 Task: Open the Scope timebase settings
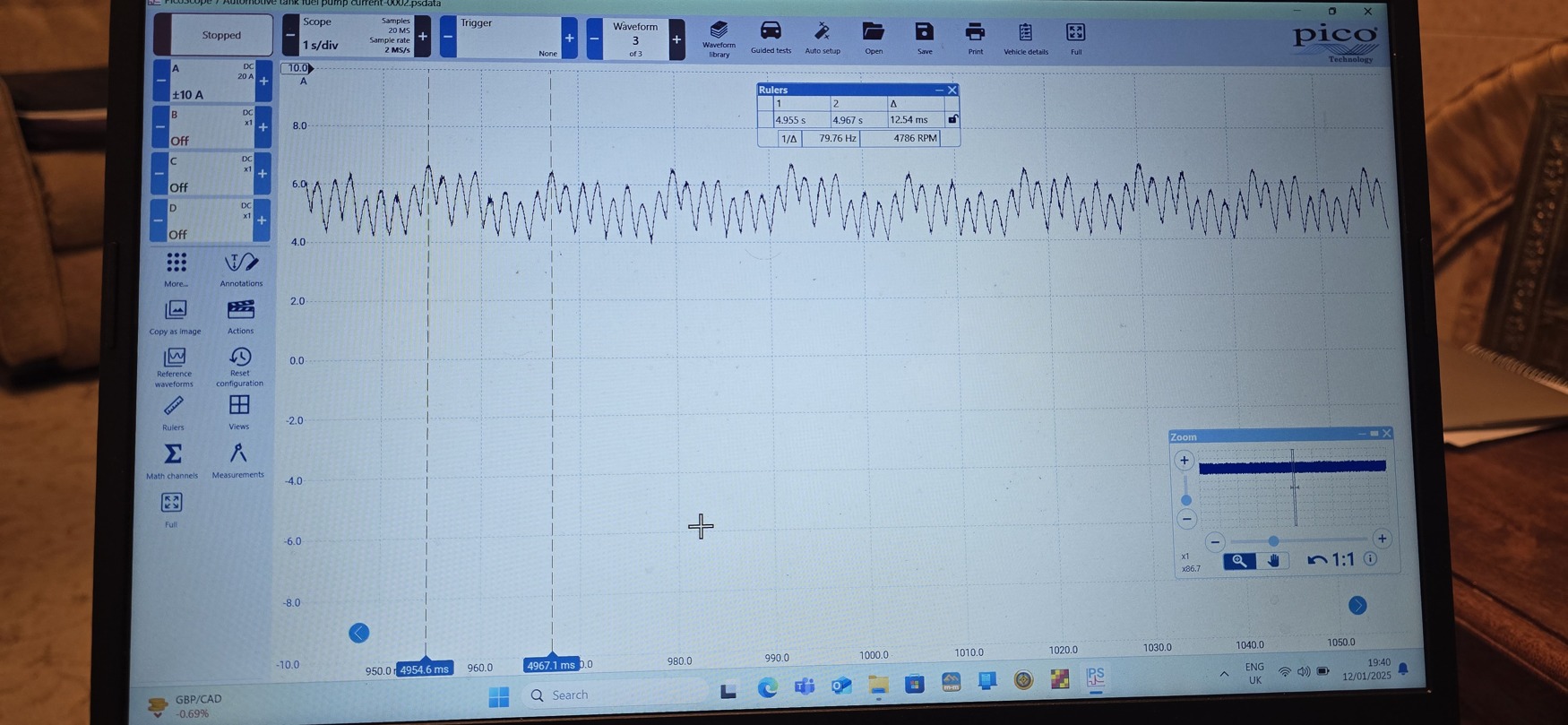356,35
